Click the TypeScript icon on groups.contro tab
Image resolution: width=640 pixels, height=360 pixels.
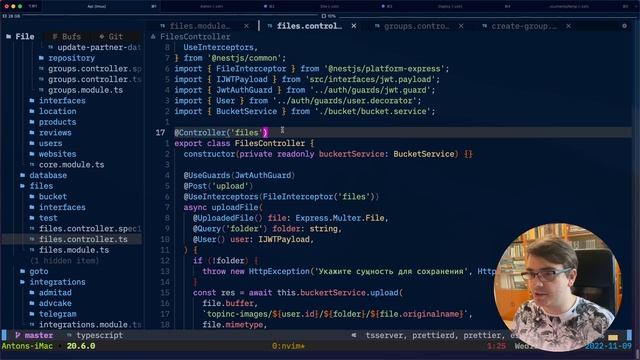click(377, 26)
